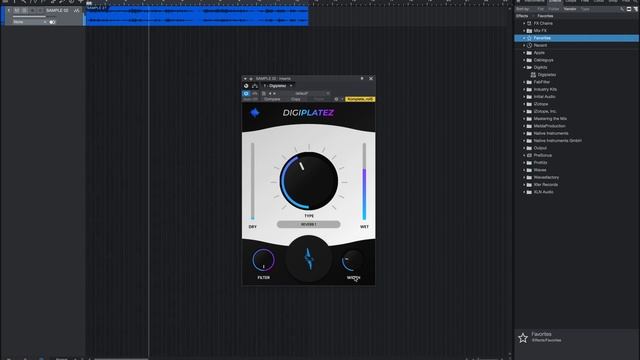The width and height of the screenshot is (640, 360).
Task: Click the Digiplatez plugin icon in browser tree
Action: coord(533,75)
